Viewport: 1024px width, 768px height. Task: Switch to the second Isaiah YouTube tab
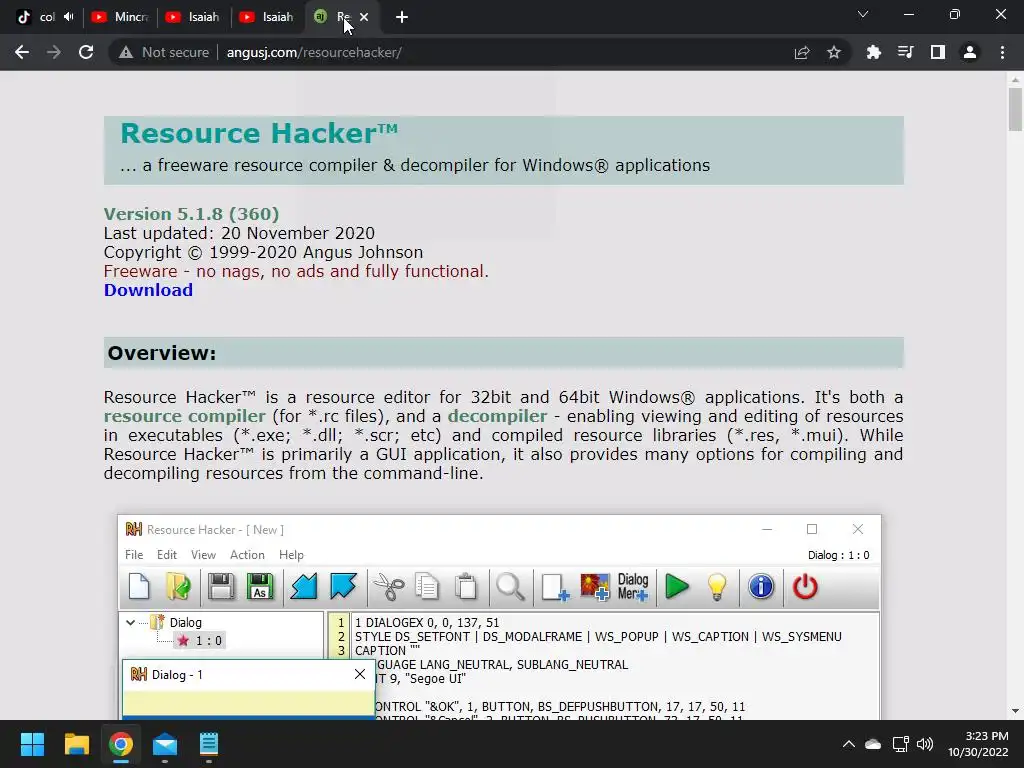pyautogui.click(x=268, y=17)
